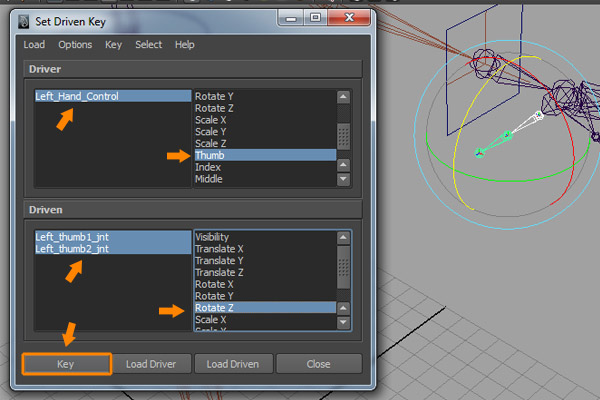Minimize the Set Driven Key window
Screen dimensions: 600x400
pyautogui.click(x=291, y=18)
